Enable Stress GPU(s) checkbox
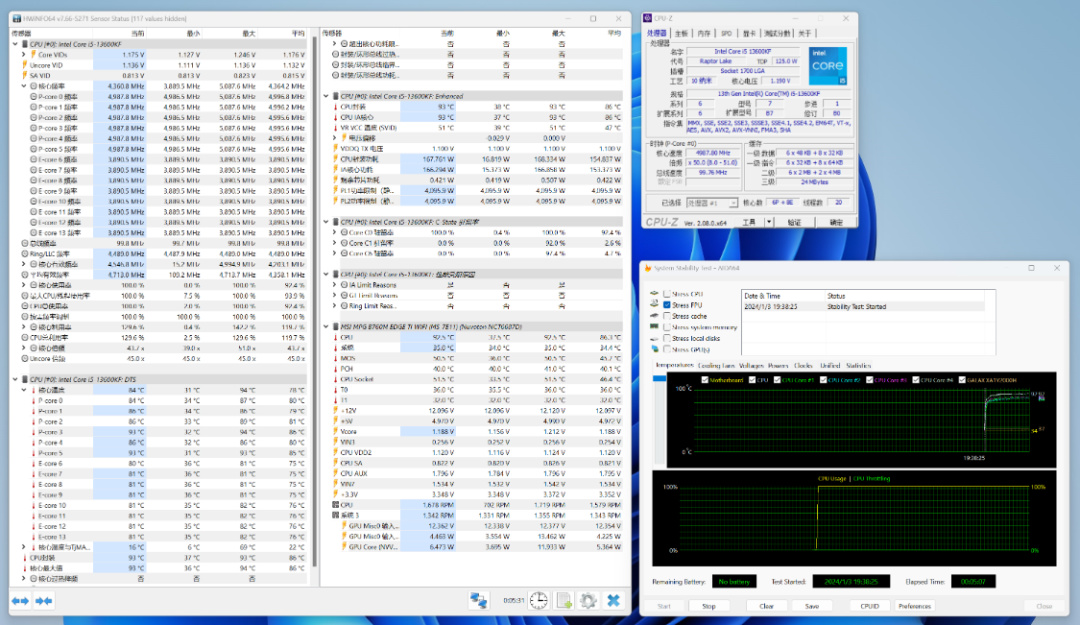The image size is (1080, 625). pos(667,349)
